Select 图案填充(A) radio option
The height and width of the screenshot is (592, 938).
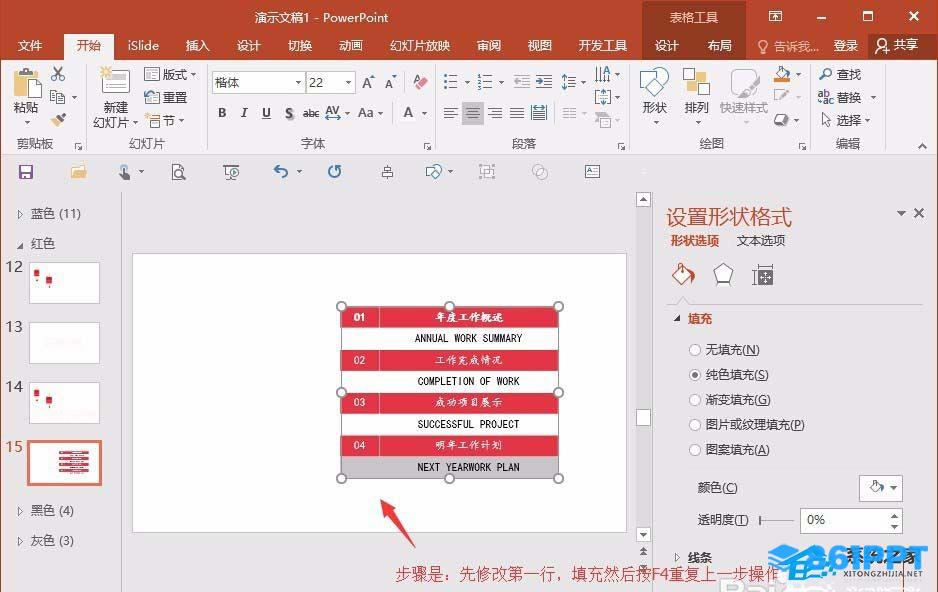pyautogui.click(x=695, y=450)
